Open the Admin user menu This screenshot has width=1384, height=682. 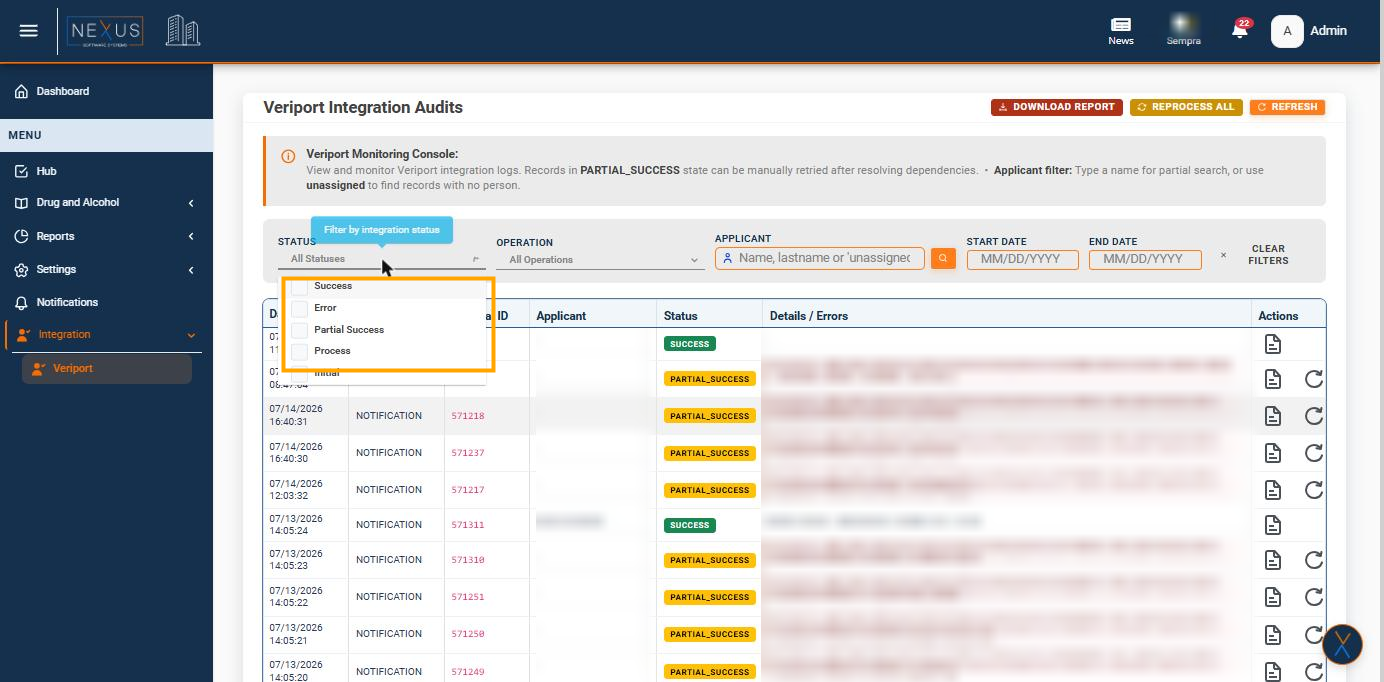(1310, 31)
